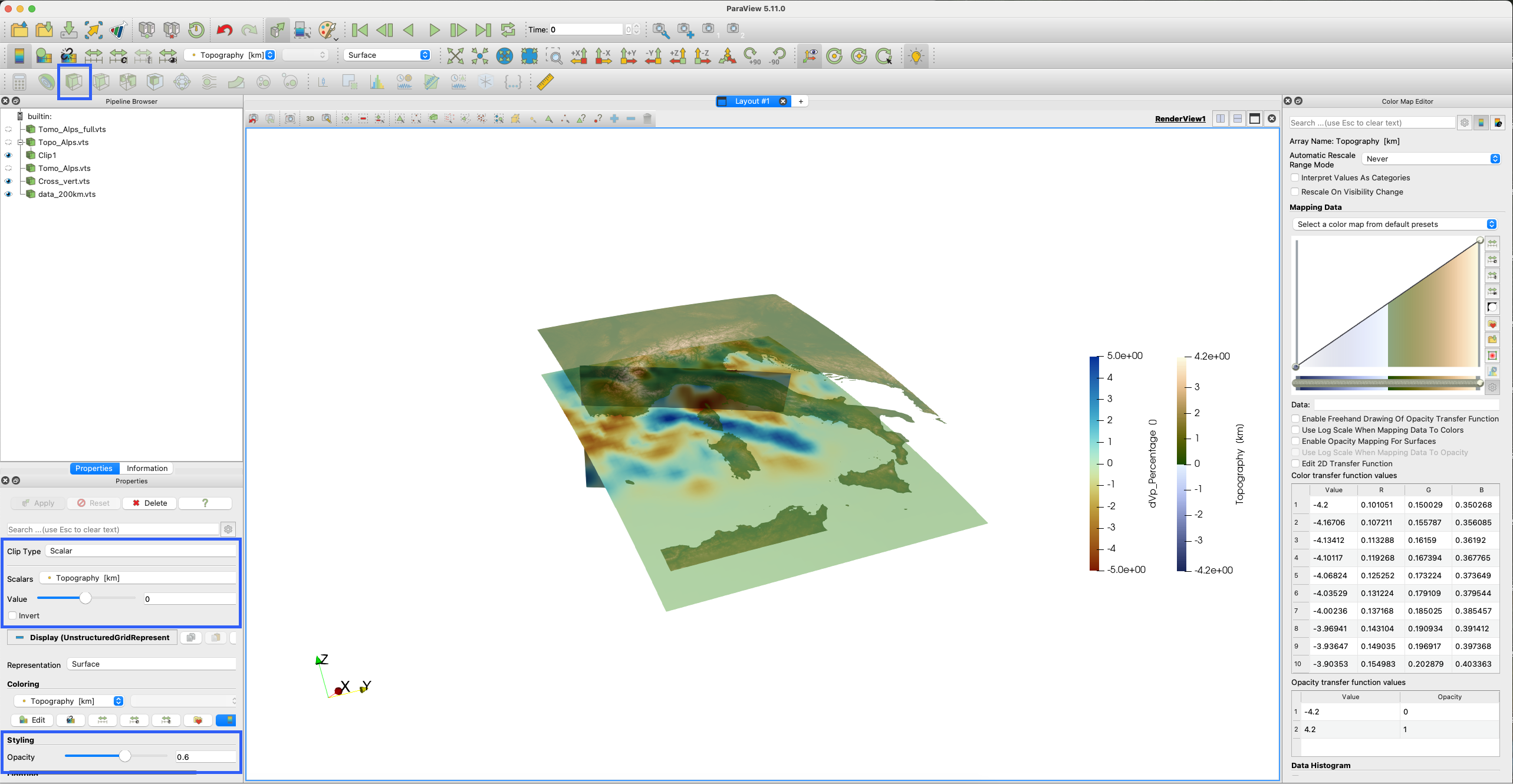Open the Load Palette icon

click(327, 29)
